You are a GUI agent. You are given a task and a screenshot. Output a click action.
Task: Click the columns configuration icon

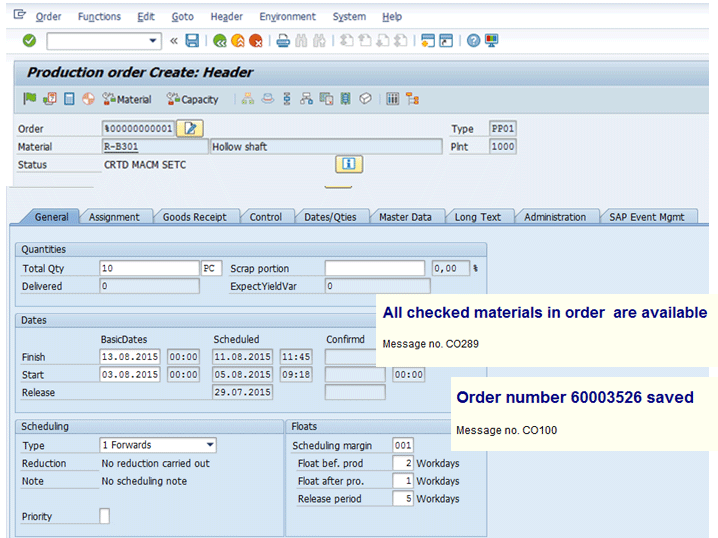tap(392, 98)
